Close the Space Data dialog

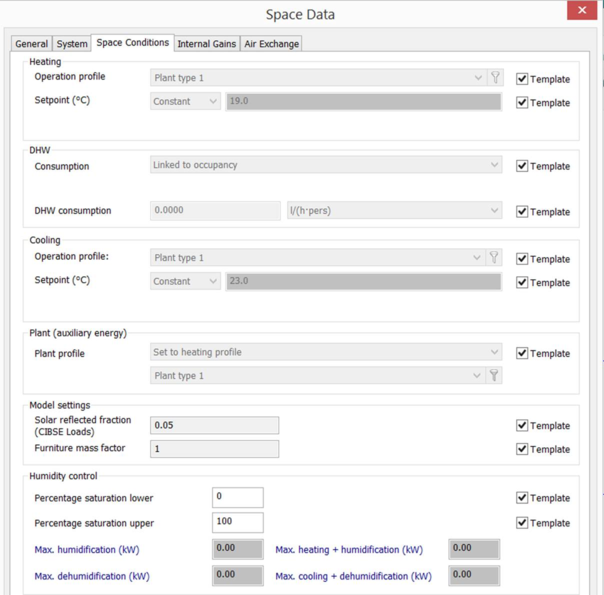click(x=582, y=11)
